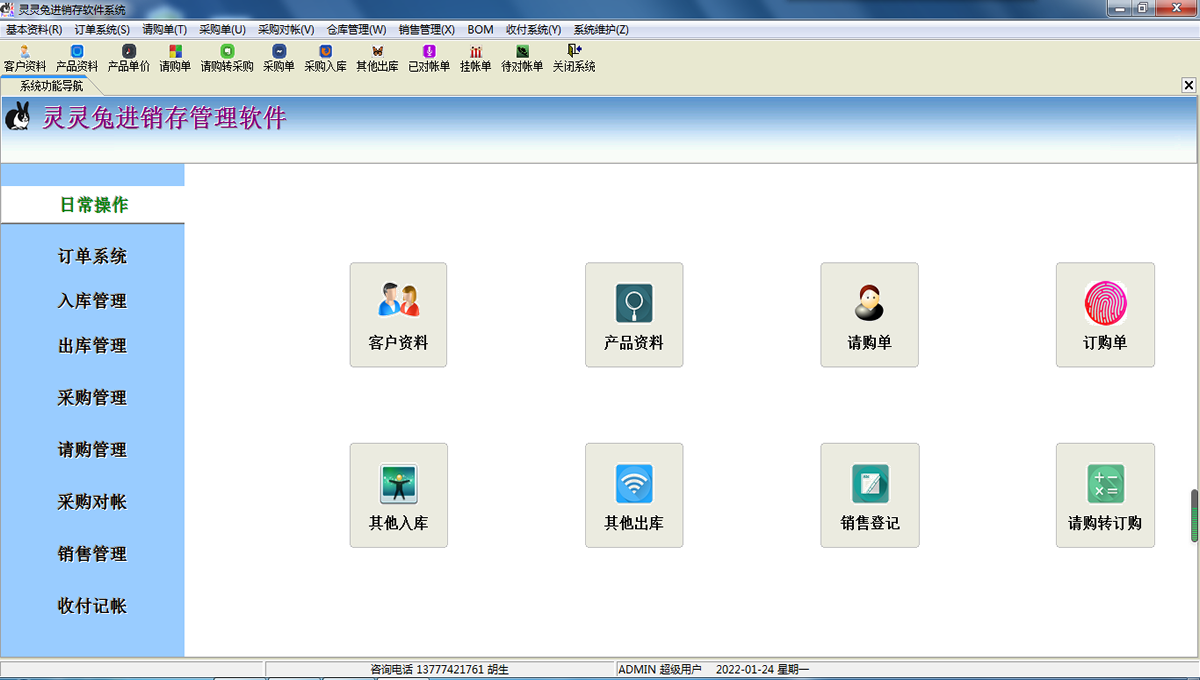Open 其他入库 tile
The image size is (1200, 680).
click(398, 495)
